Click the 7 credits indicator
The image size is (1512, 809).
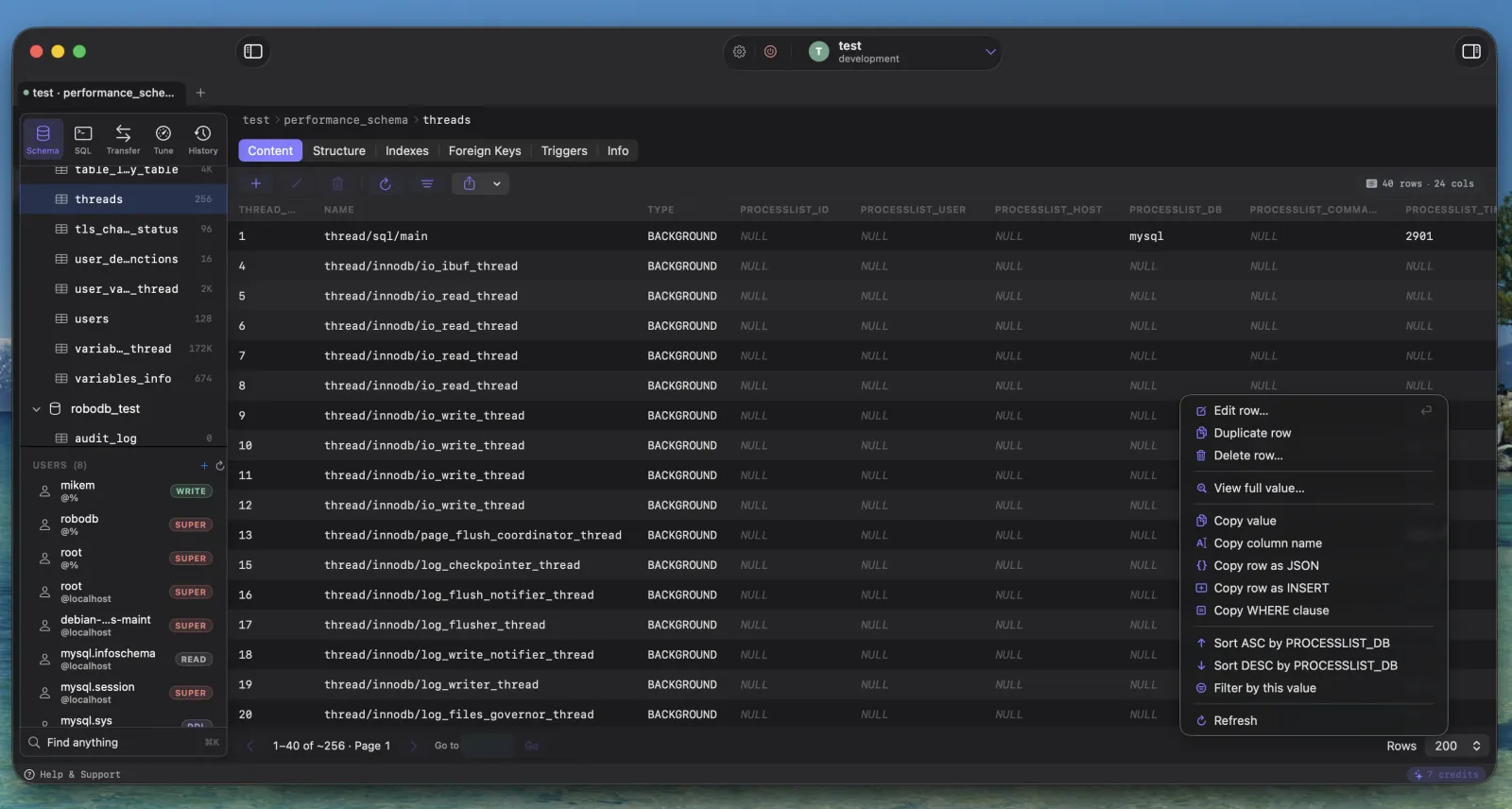[x=1446, y=775]
